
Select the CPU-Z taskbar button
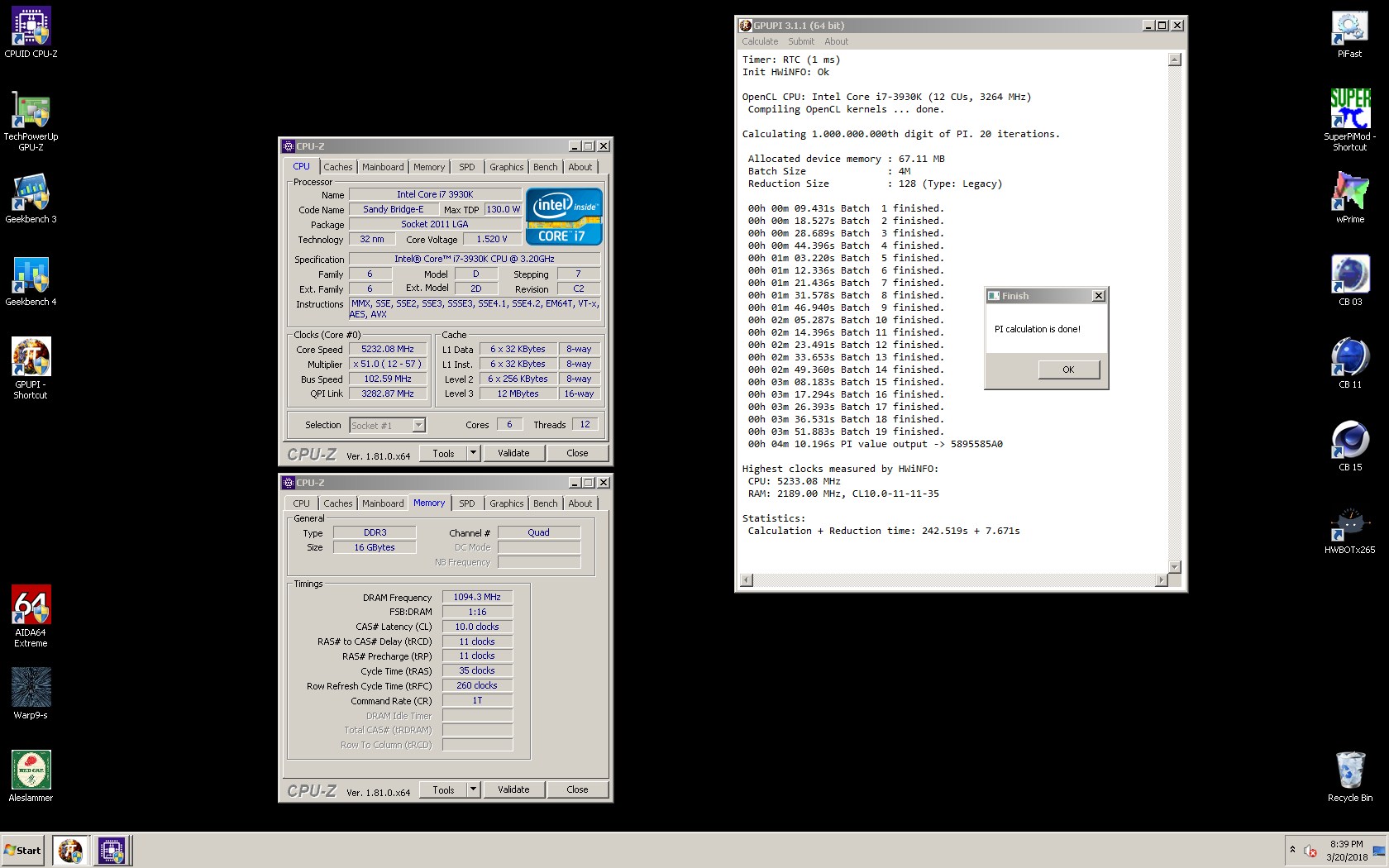[111, 851]
